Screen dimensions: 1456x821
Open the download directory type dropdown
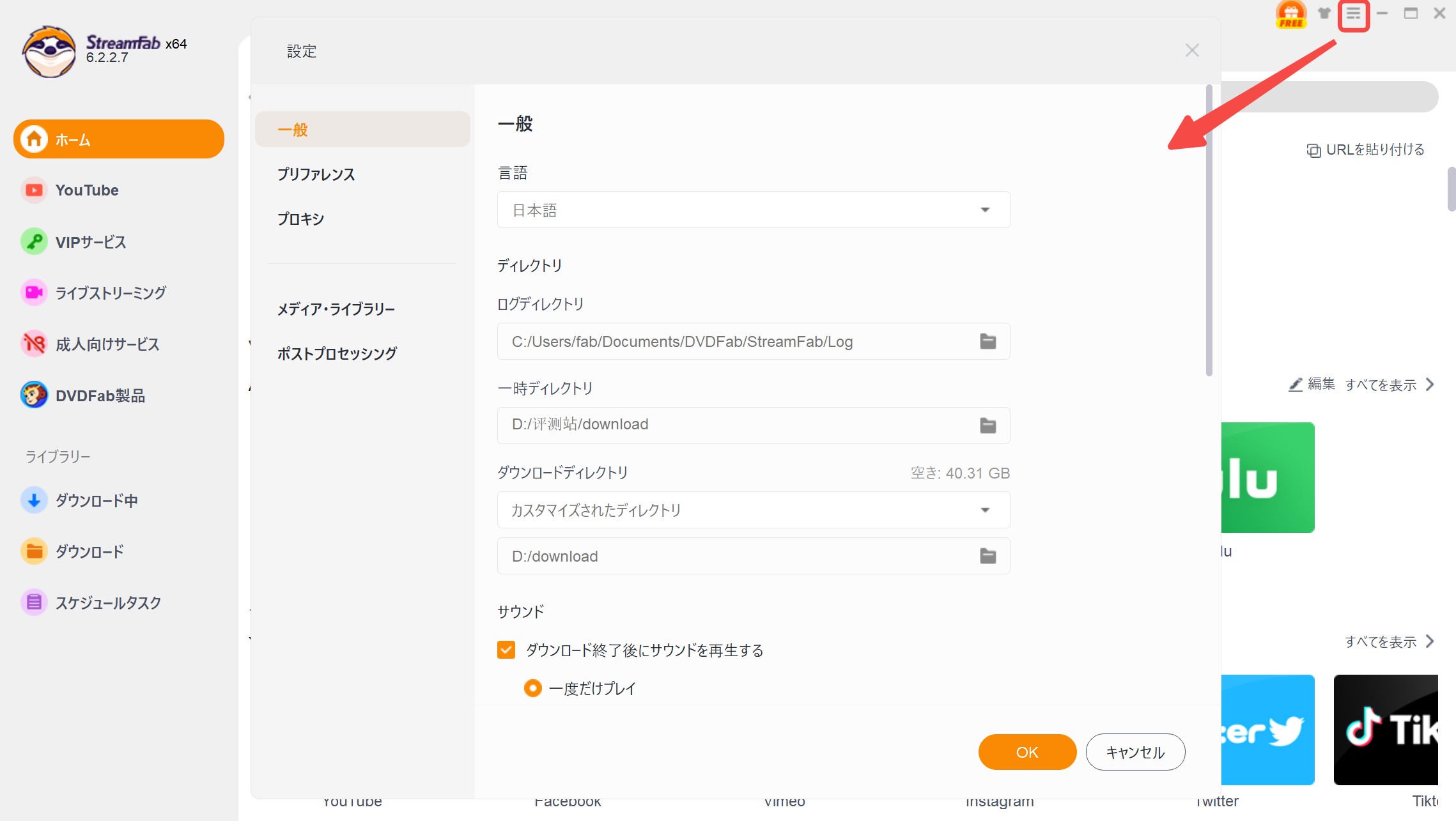point(754,510)
